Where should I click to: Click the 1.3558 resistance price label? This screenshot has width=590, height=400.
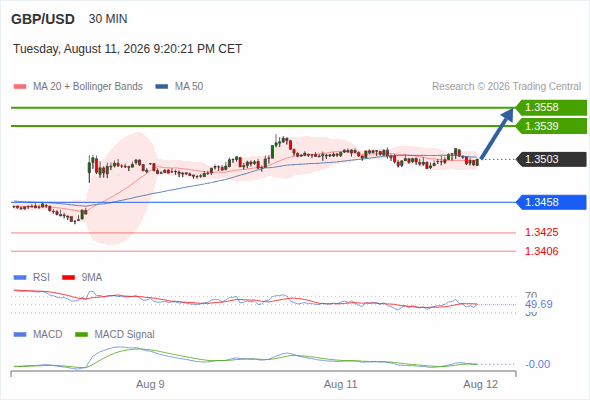coord(551,108)
